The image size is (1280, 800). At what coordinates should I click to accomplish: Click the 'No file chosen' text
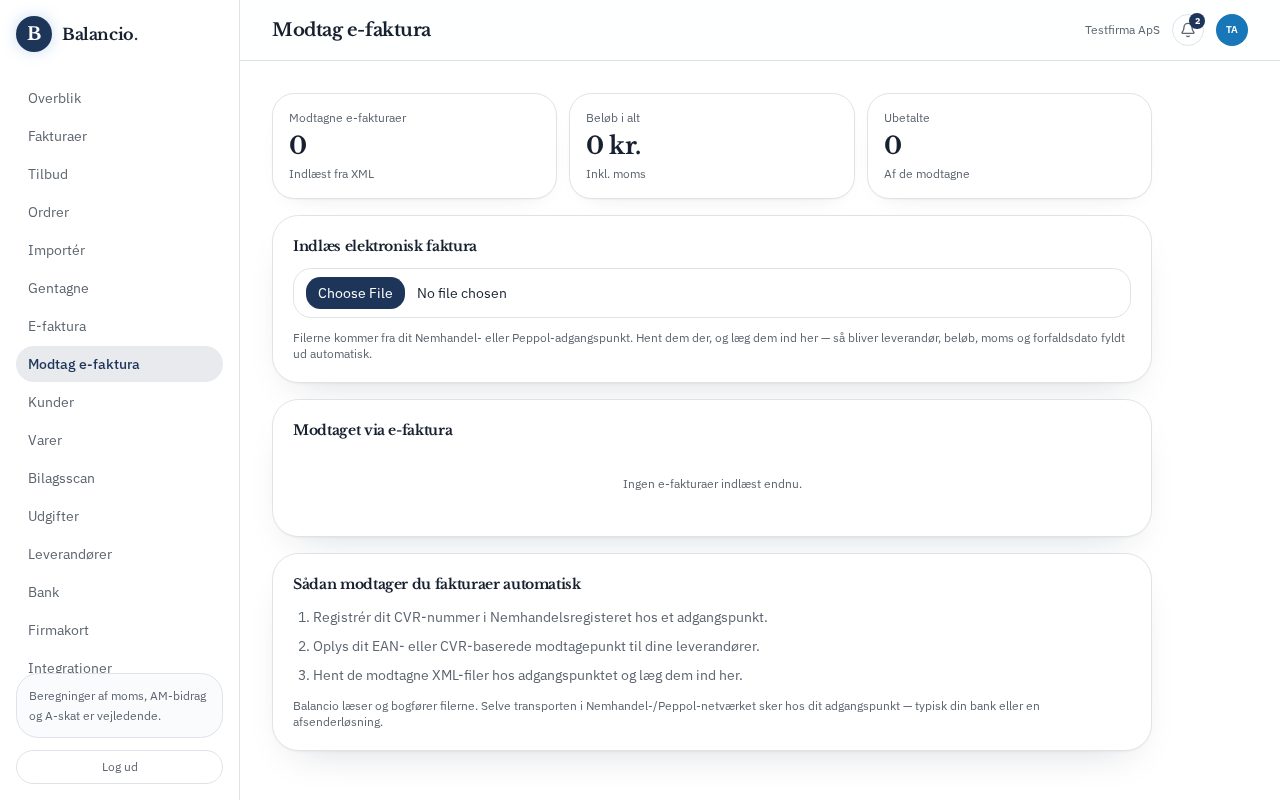pyautogui.click(x=462, y=293)
